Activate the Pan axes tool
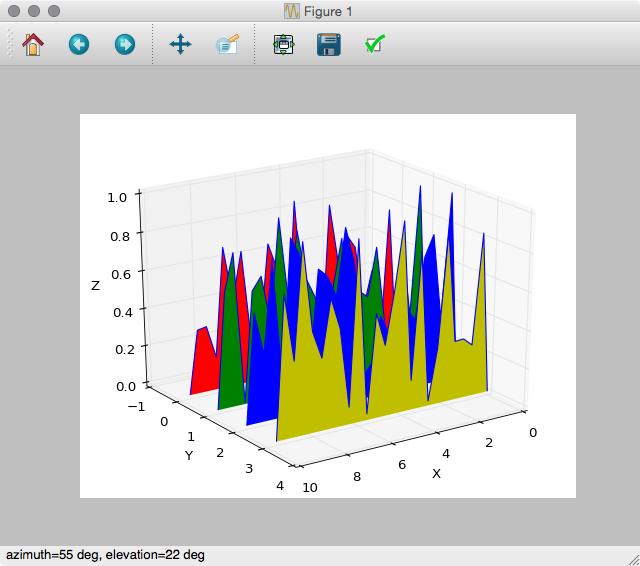Screen dimensions: 640x566 point(180,44)
